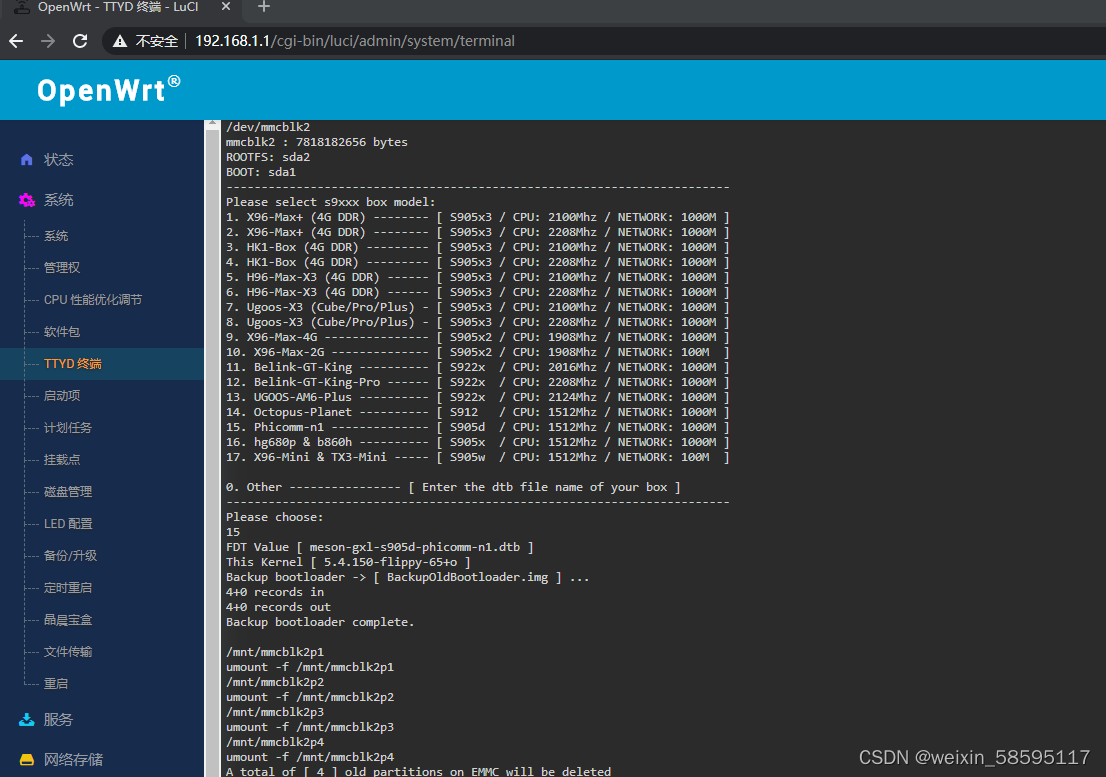Click the 'Please choose:' prompt line

pyautogui.click(x=274, y=517)
